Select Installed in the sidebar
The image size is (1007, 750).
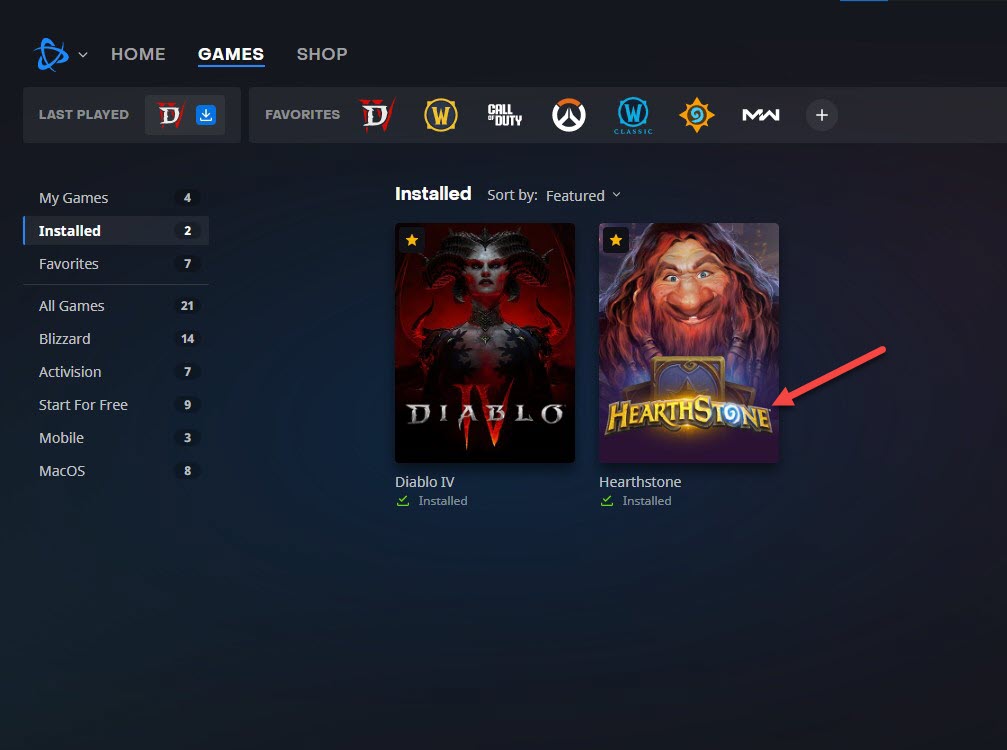point(116,231)
